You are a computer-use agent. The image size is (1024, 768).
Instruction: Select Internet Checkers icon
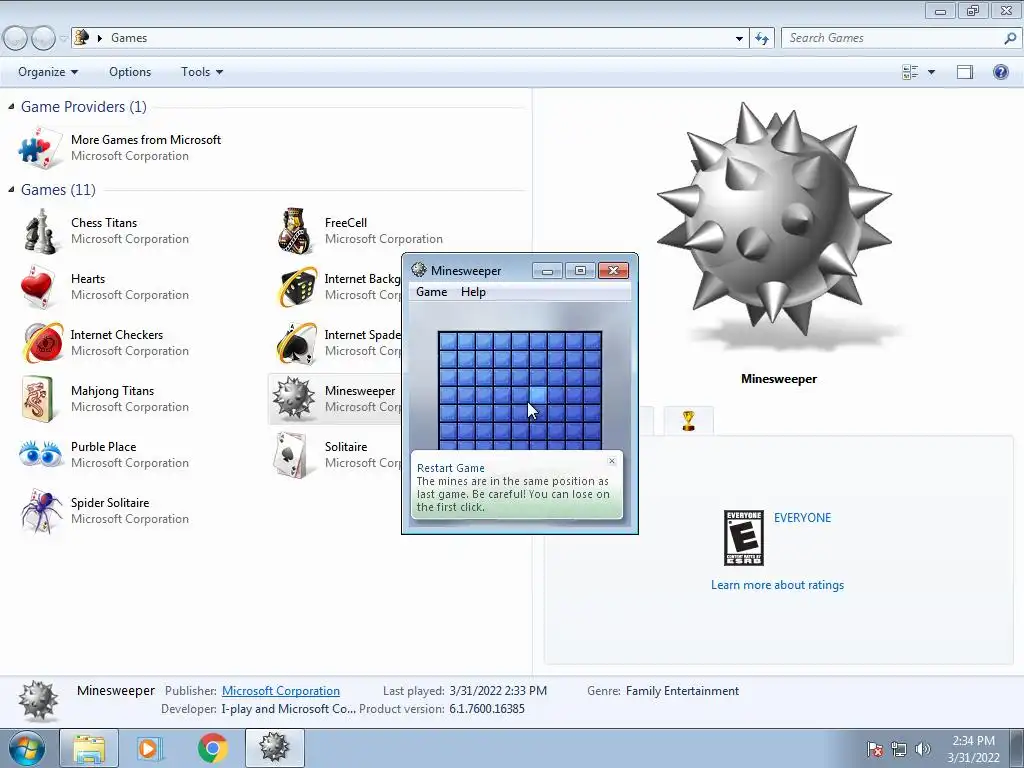coord(43,343)
